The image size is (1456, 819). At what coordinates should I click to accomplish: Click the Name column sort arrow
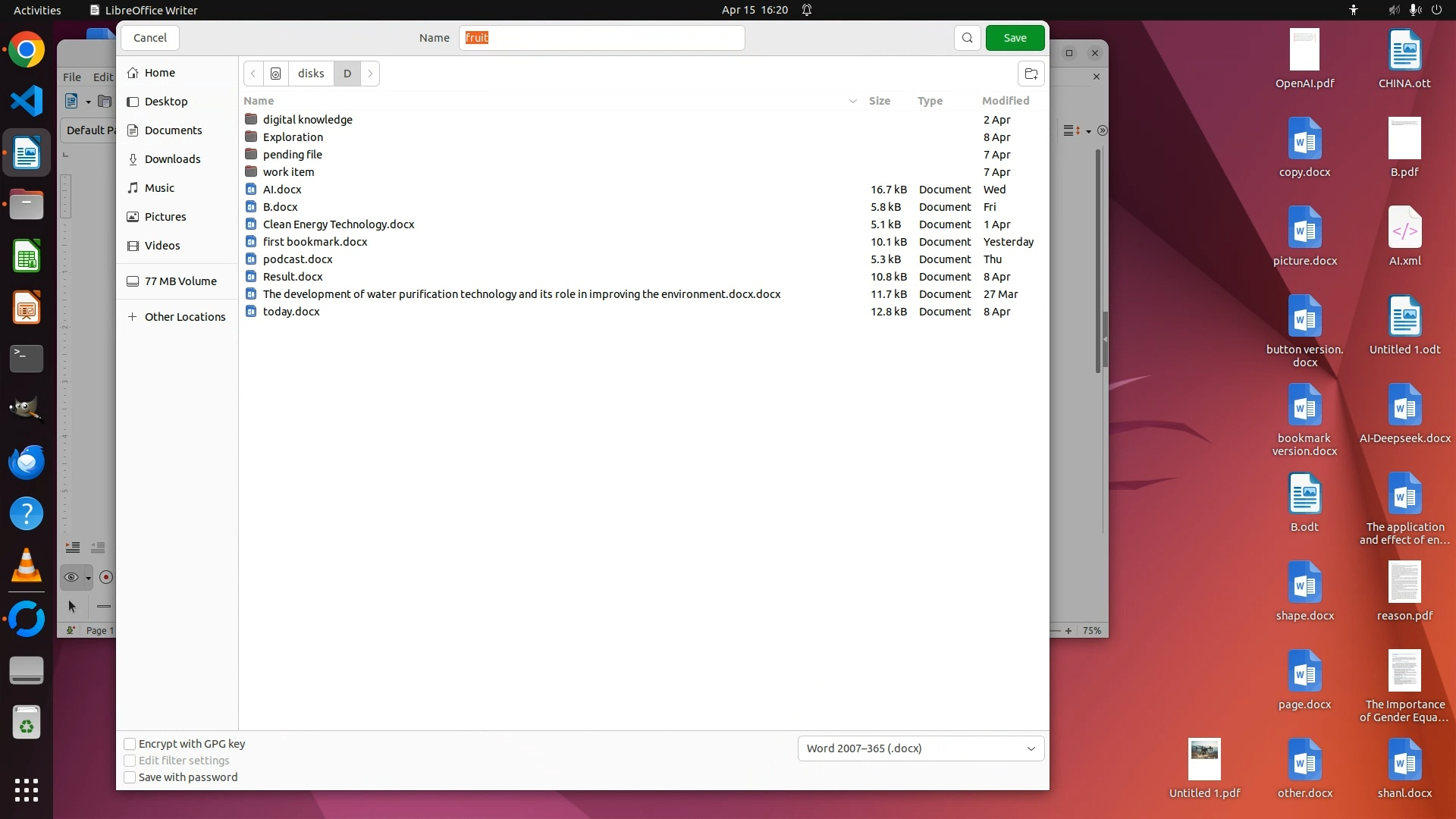[x=852, y=101]
